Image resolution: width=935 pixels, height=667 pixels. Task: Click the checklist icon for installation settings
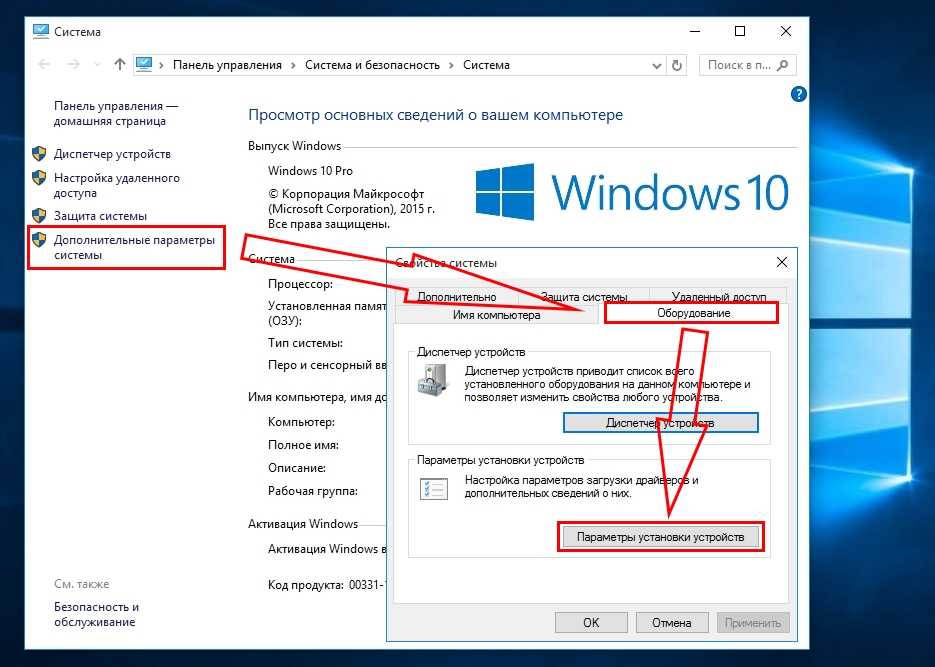(x=434, y=488)
